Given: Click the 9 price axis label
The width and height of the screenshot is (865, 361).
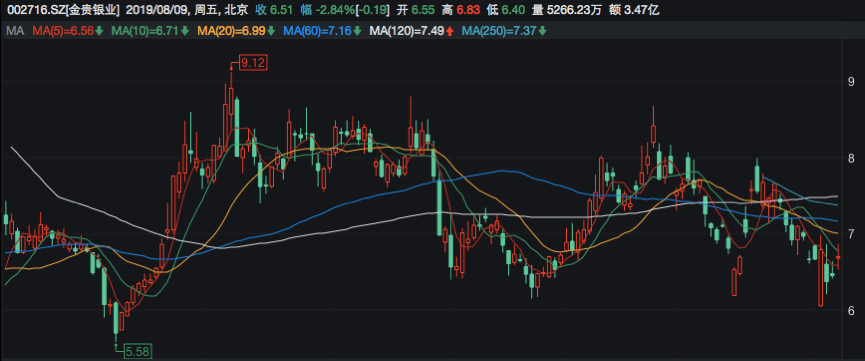Looking at the screenshot, I should click(851, 82).
